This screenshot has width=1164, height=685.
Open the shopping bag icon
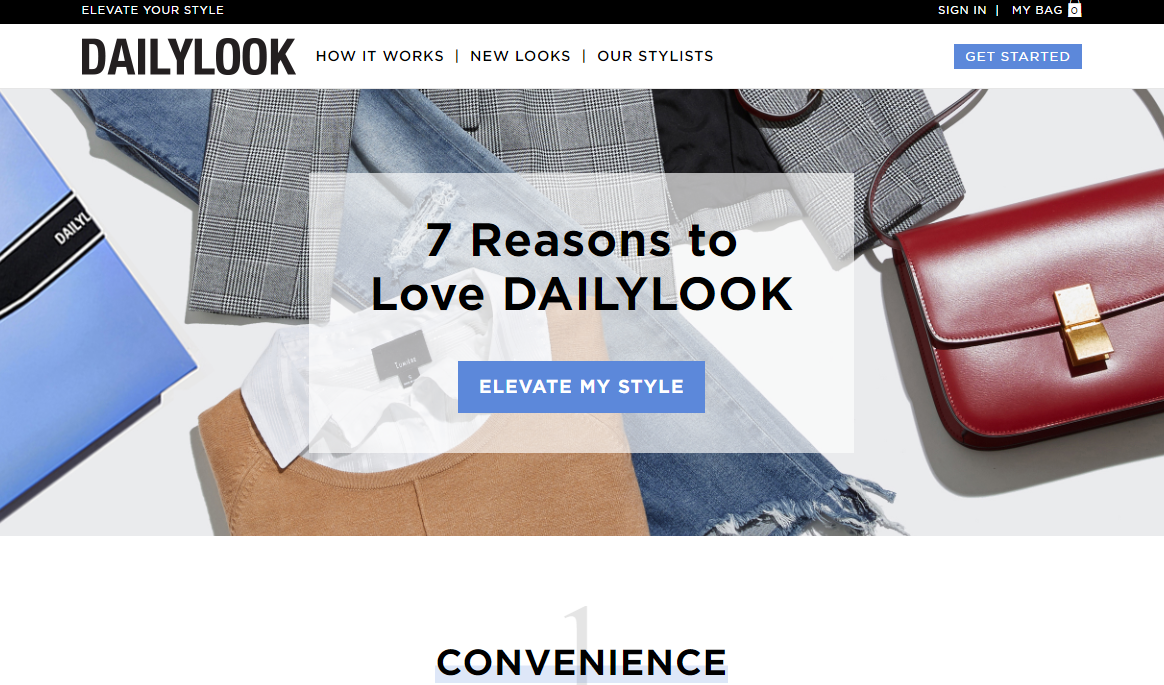point(1074,9)
